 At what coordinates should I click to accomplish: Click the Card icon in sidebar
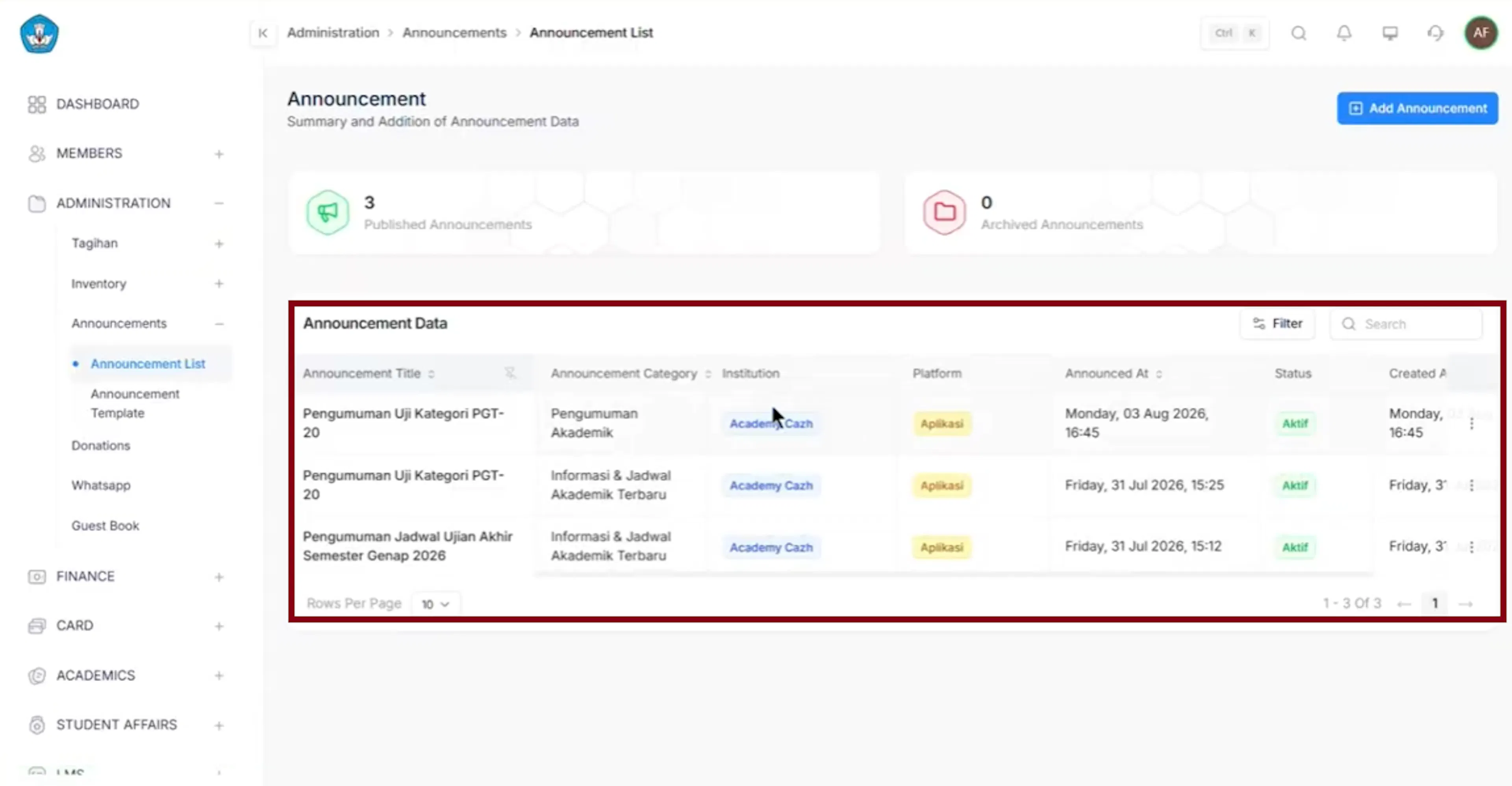(x=36, y=626)
